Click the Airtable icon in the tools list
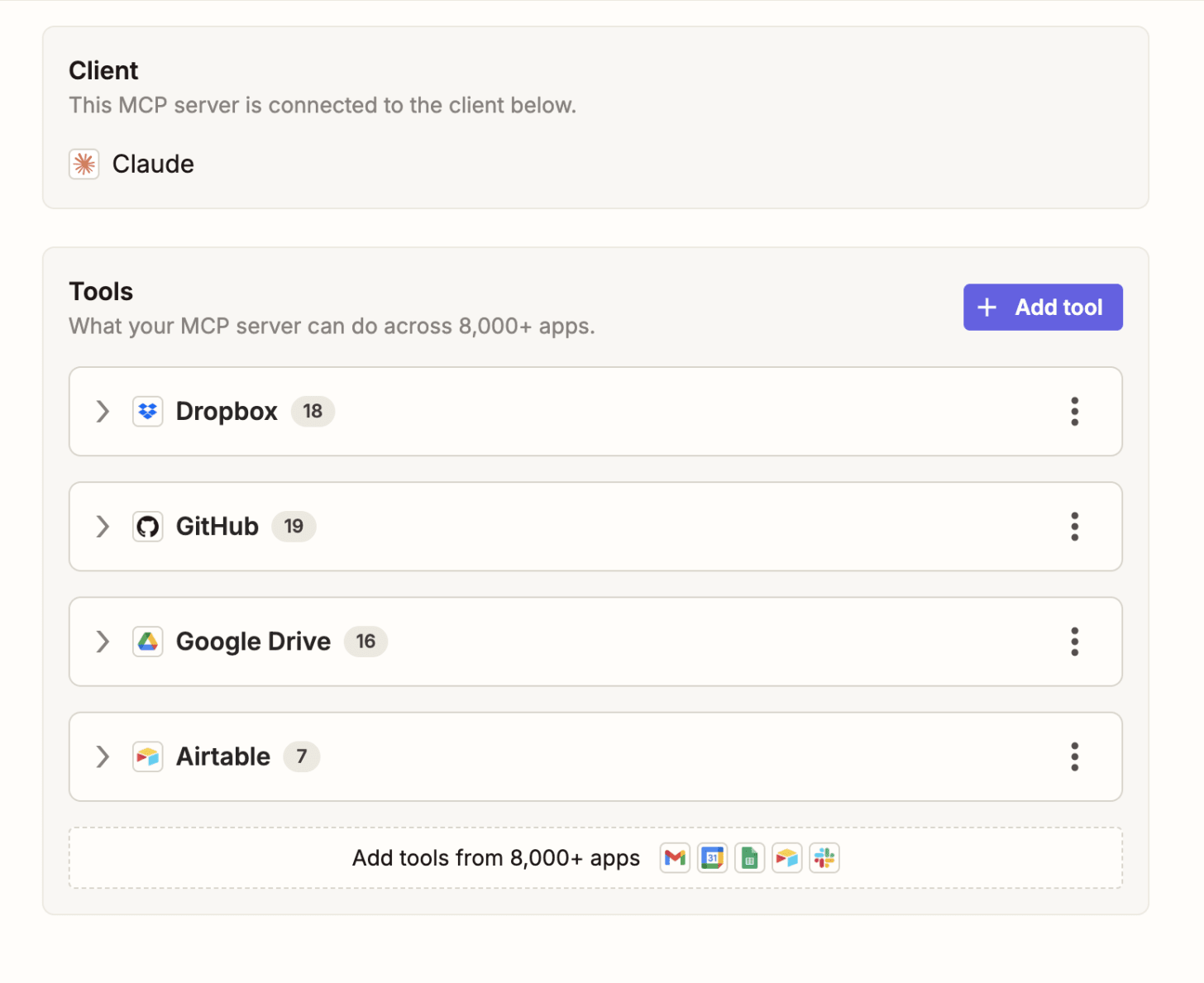The image size is (1204, 983). coord(148,756)
